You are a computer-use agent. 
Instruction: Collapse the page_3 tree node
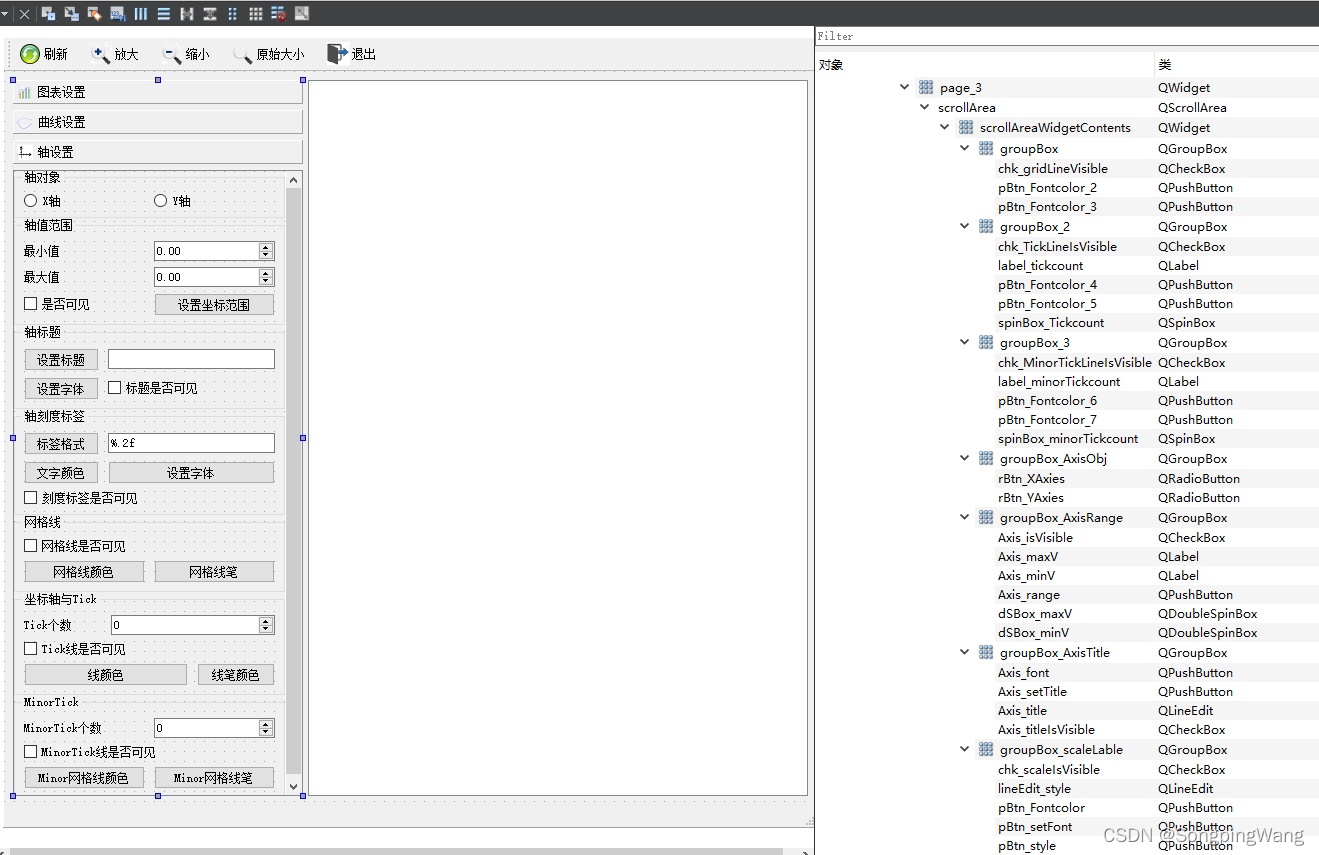pyautogui.click(x=905, y=88)
